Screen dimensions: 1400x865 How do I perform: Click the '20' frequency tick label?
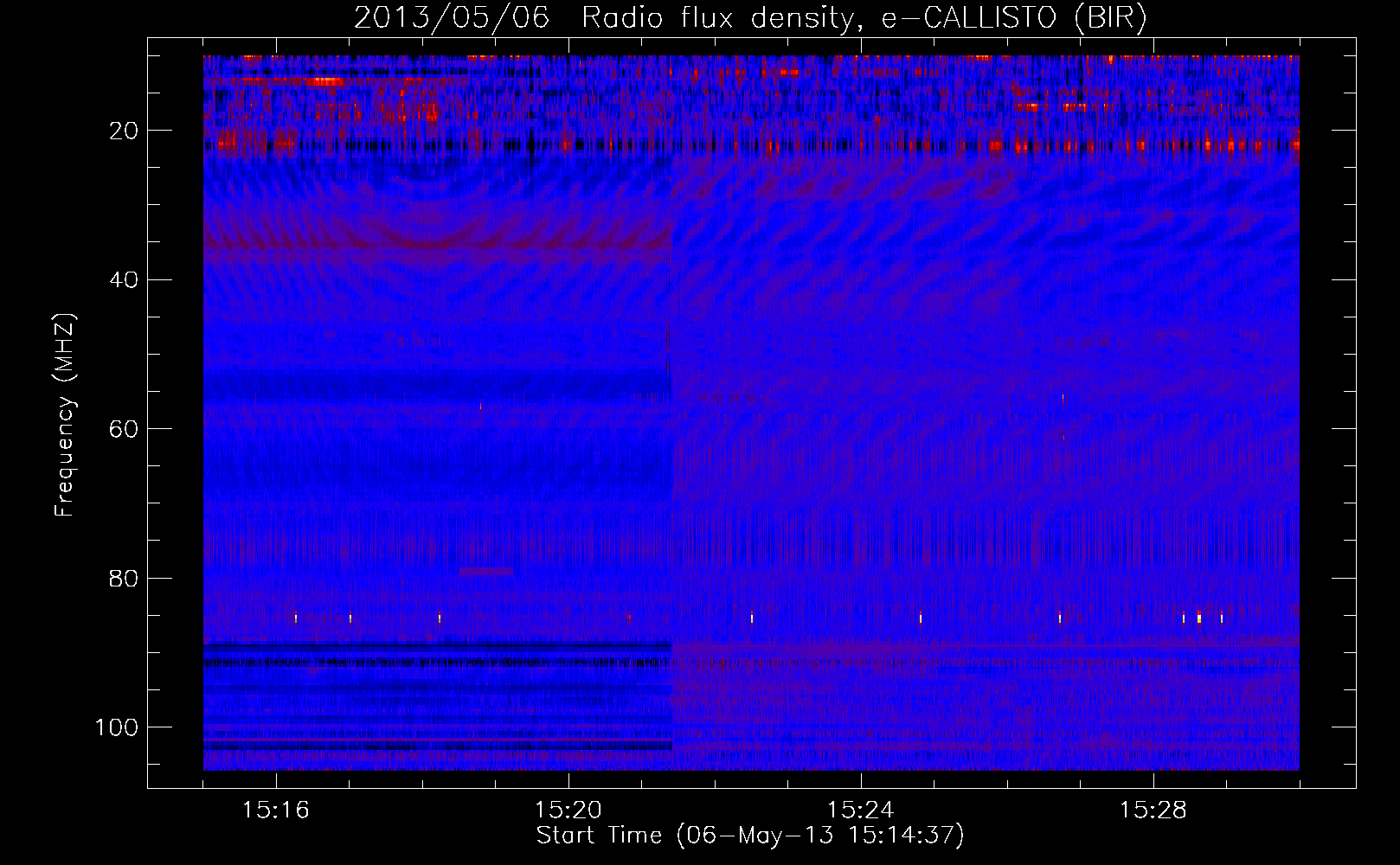(x=125, y=131)
